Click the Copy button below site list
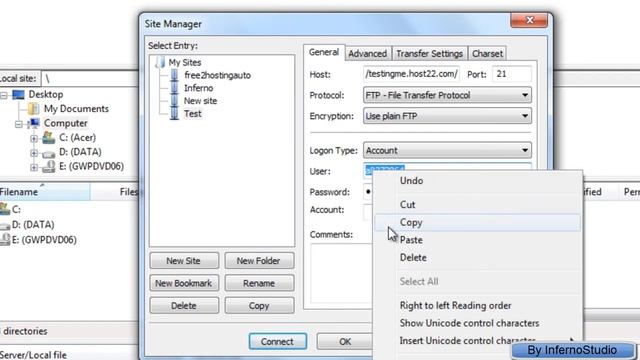The image size is (640, 360). pos(259,306)
